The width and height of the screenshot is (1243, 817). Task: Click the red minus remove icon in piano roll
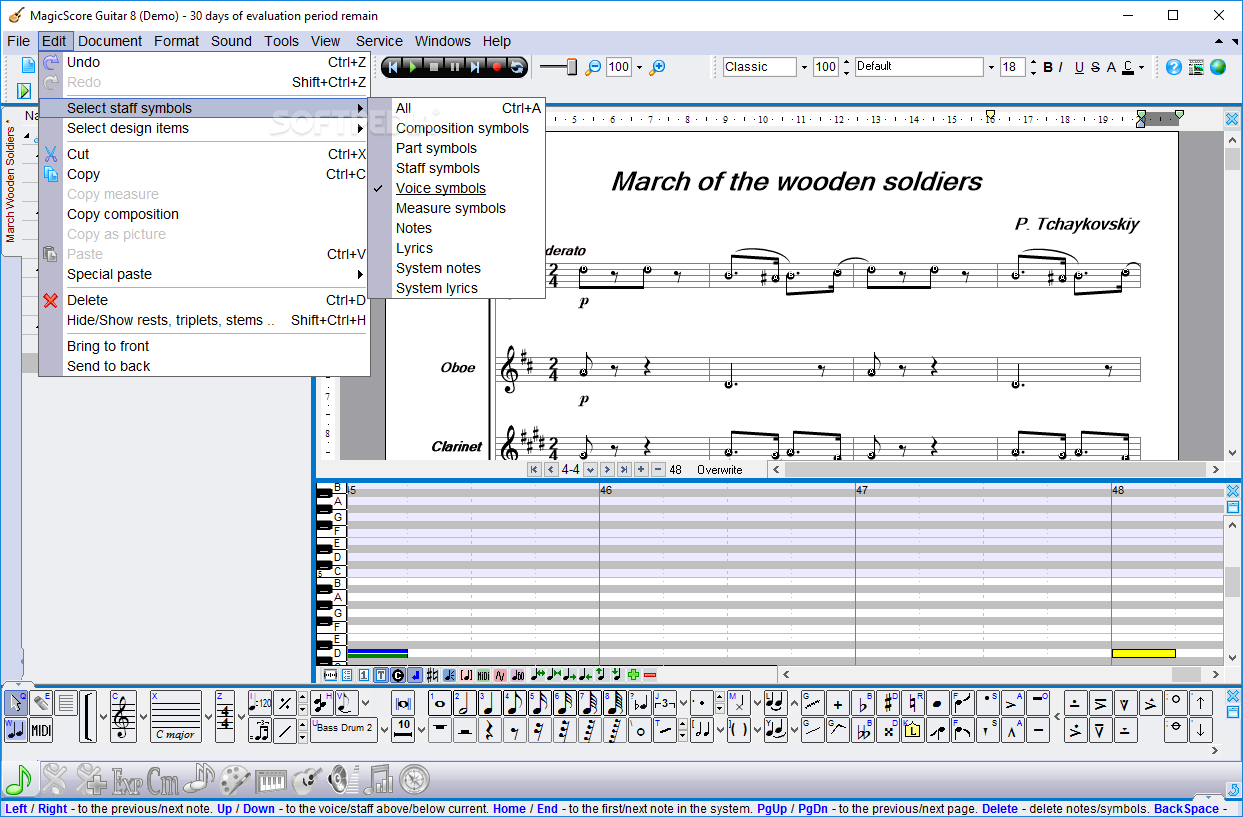[x=650, y=675]
